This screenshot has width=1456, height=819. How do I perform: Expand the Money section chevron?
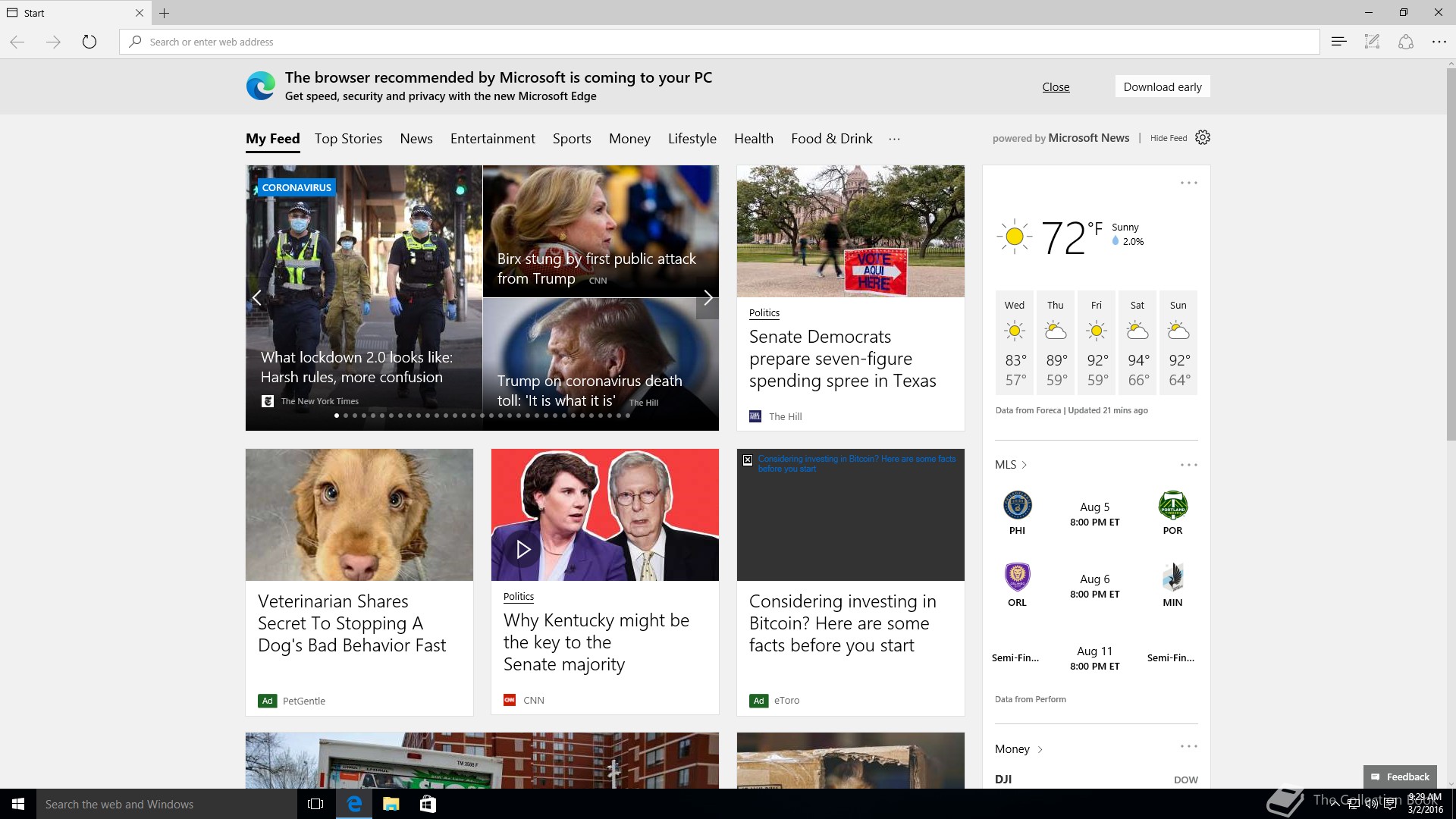pos(1040,749)
